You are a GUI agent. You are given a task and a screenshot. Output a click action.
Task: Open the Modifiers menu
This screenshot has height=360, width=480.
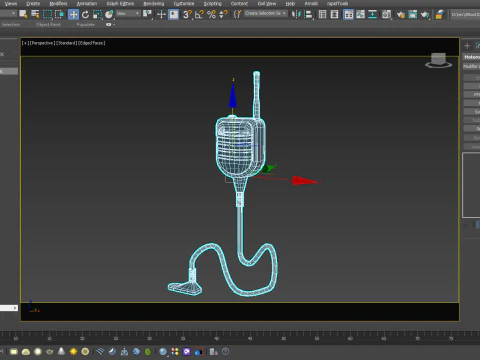pos(58,4)
